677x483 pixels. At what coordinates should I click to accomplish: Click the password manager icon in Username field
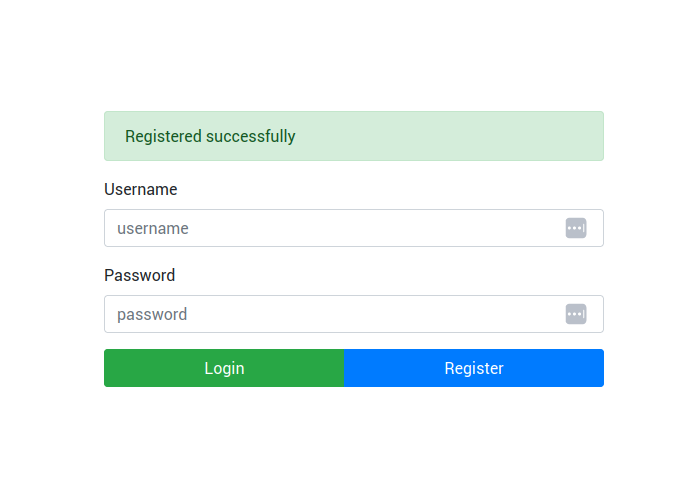(x=575, y=228)
